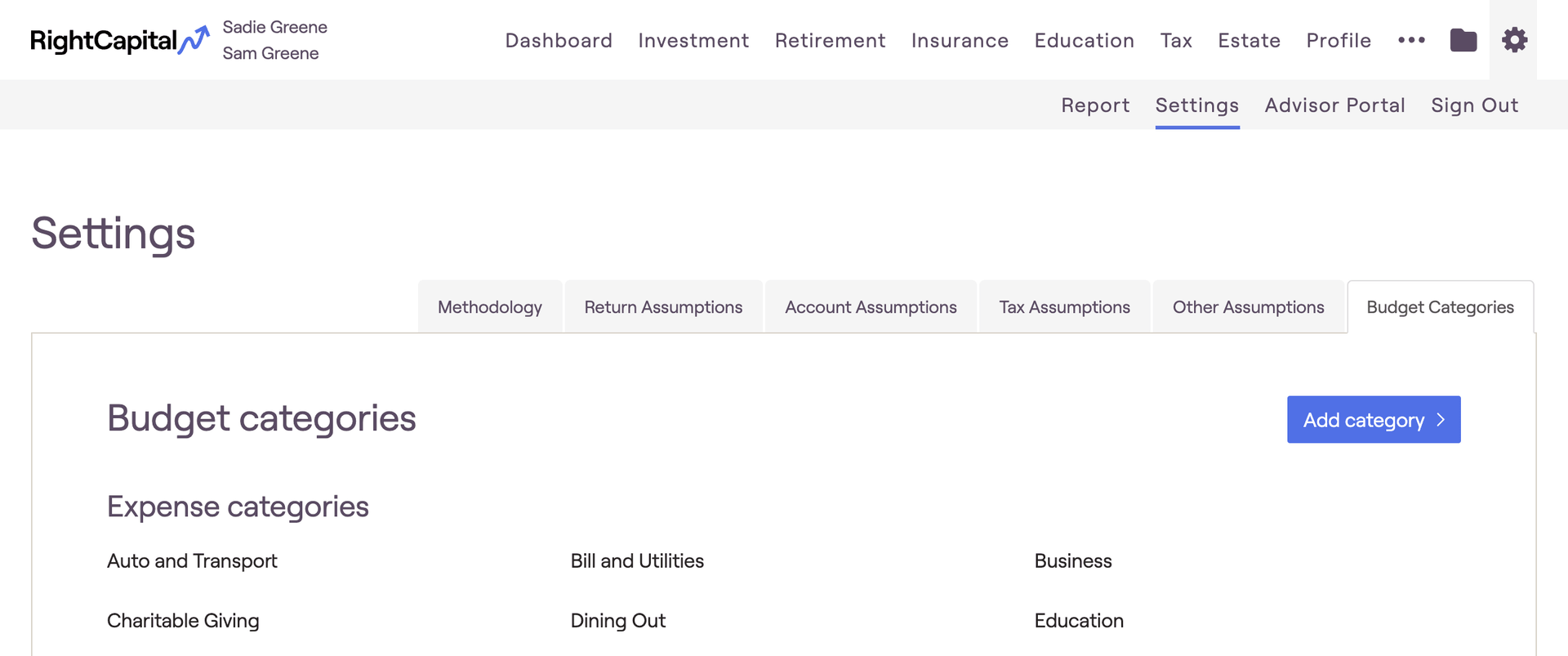This screenshot has width=1568, height=656.
Task: Open the folder vault icon
Action: [x=1463, y=40]
